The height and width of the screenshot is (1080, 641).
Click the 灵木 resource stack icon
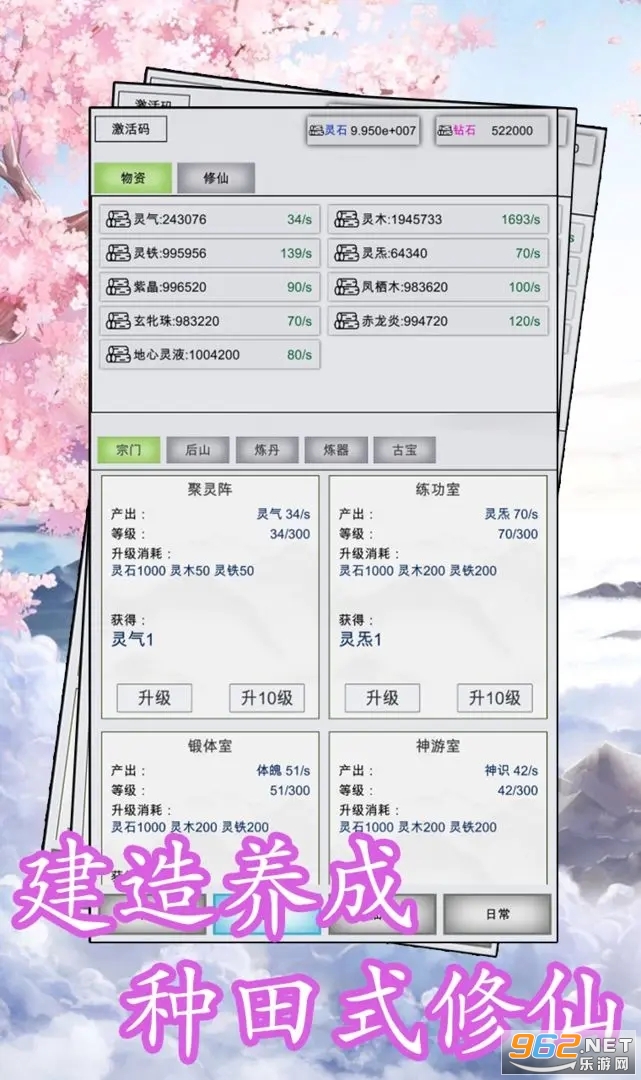pyautogui.click(x=346, y=219)
